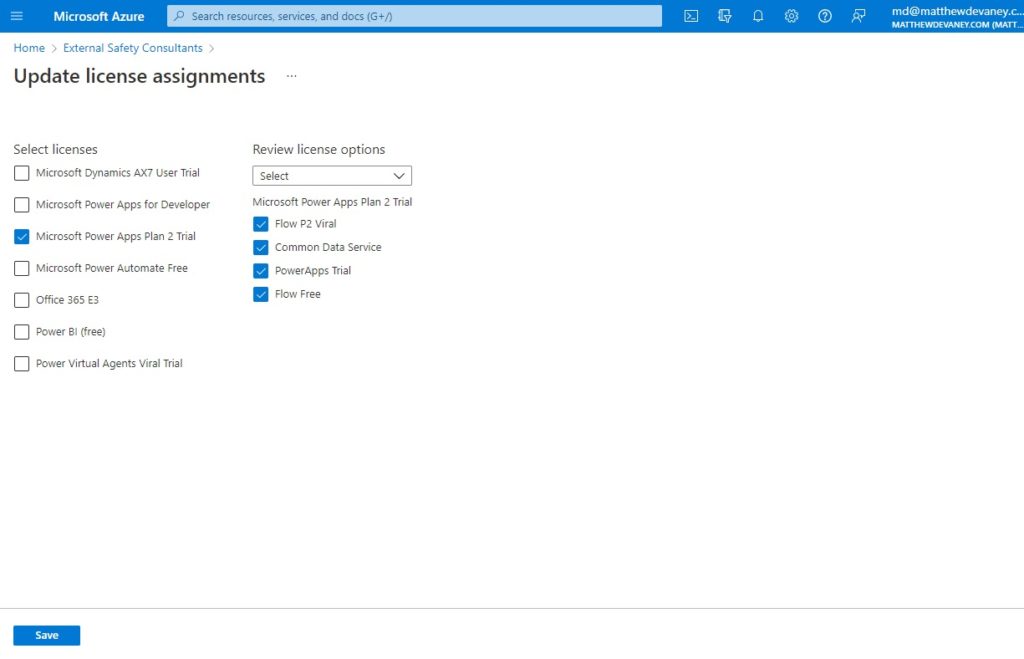Open the Feedback icon in the header
This screenshot has height=659, width=1024.
858,16
